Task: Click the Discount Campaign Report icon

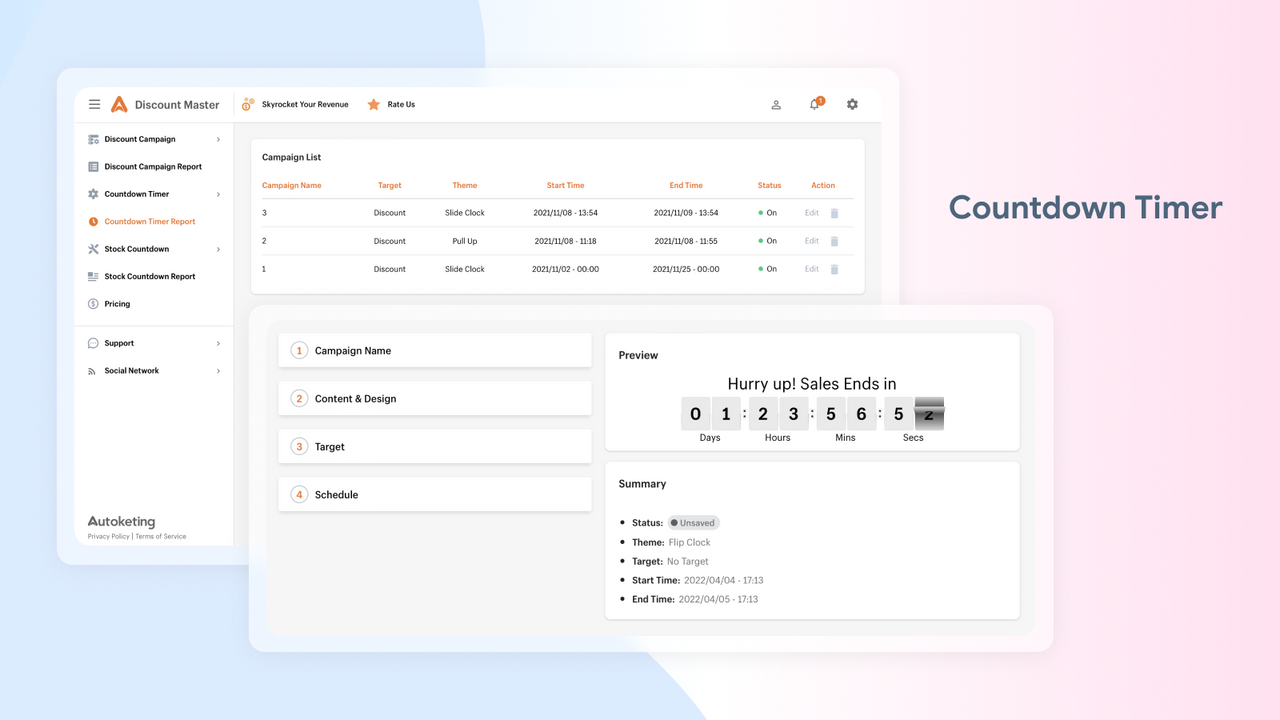Action: [93, 167]
